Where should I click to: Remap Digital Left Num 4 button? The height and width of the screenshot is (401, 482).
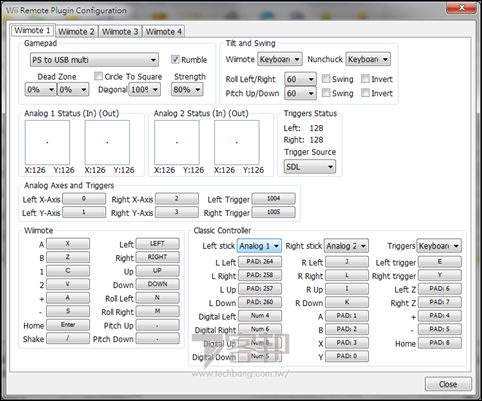pos(260,316)
